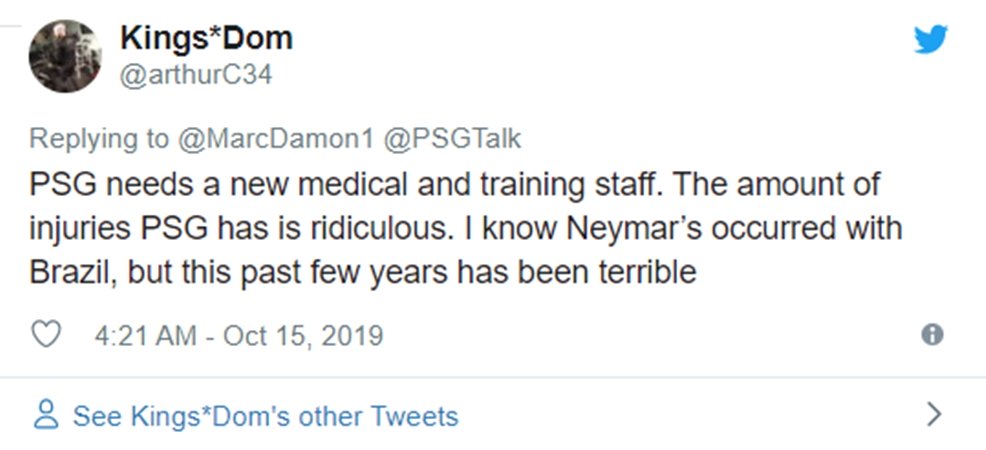Click the 4:21 AM time
Screen dimensions: 986x450
click(144, 335)
